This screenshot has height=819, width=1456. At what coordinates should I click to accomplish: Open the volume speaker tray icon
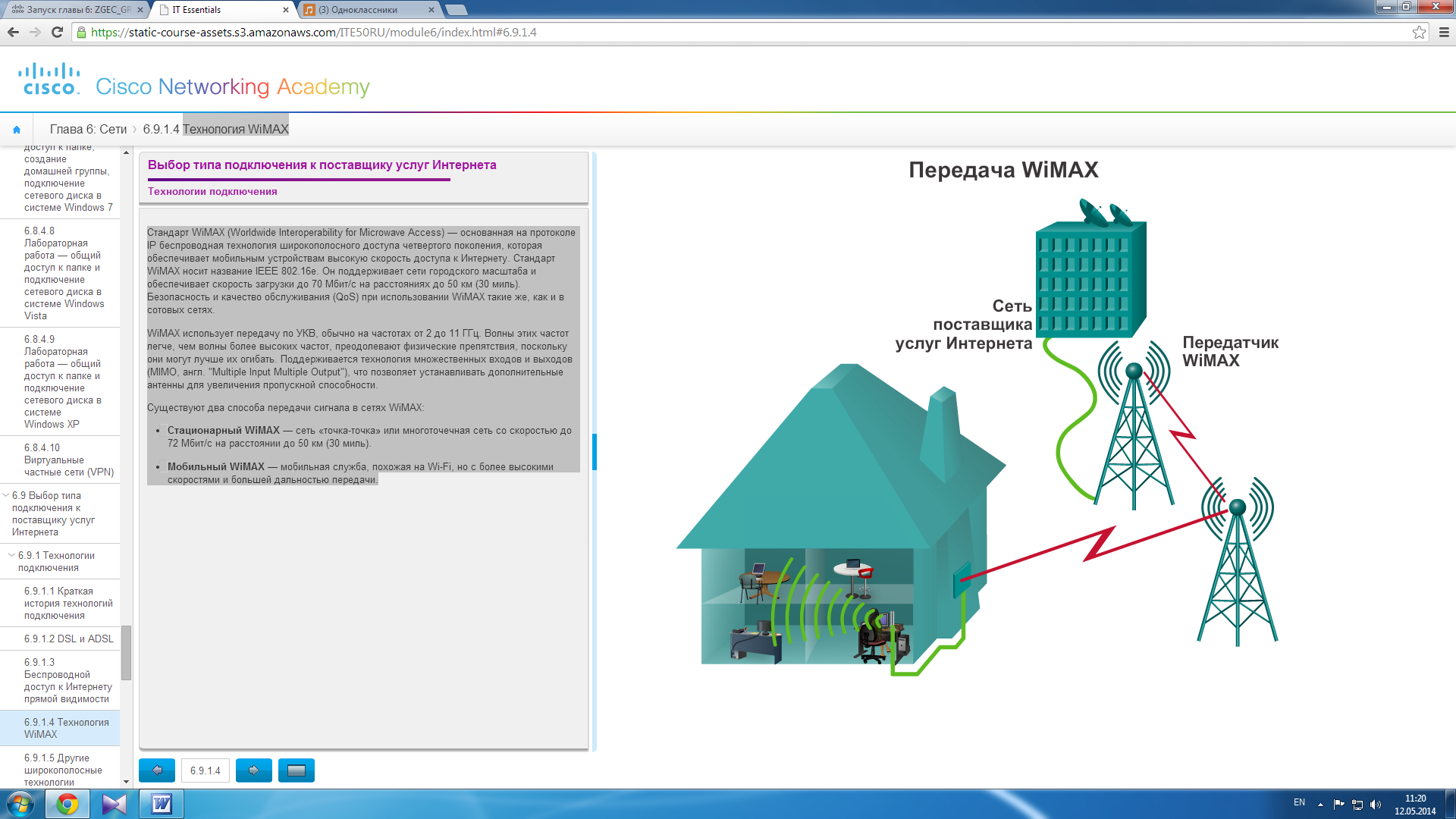[1376, 804]
